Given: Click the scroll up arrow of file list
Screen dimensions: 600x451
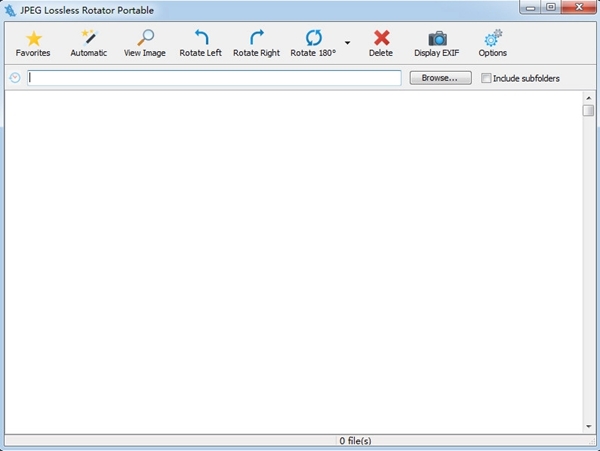Looking at the screenshot, I should click(x=589, y=98).
